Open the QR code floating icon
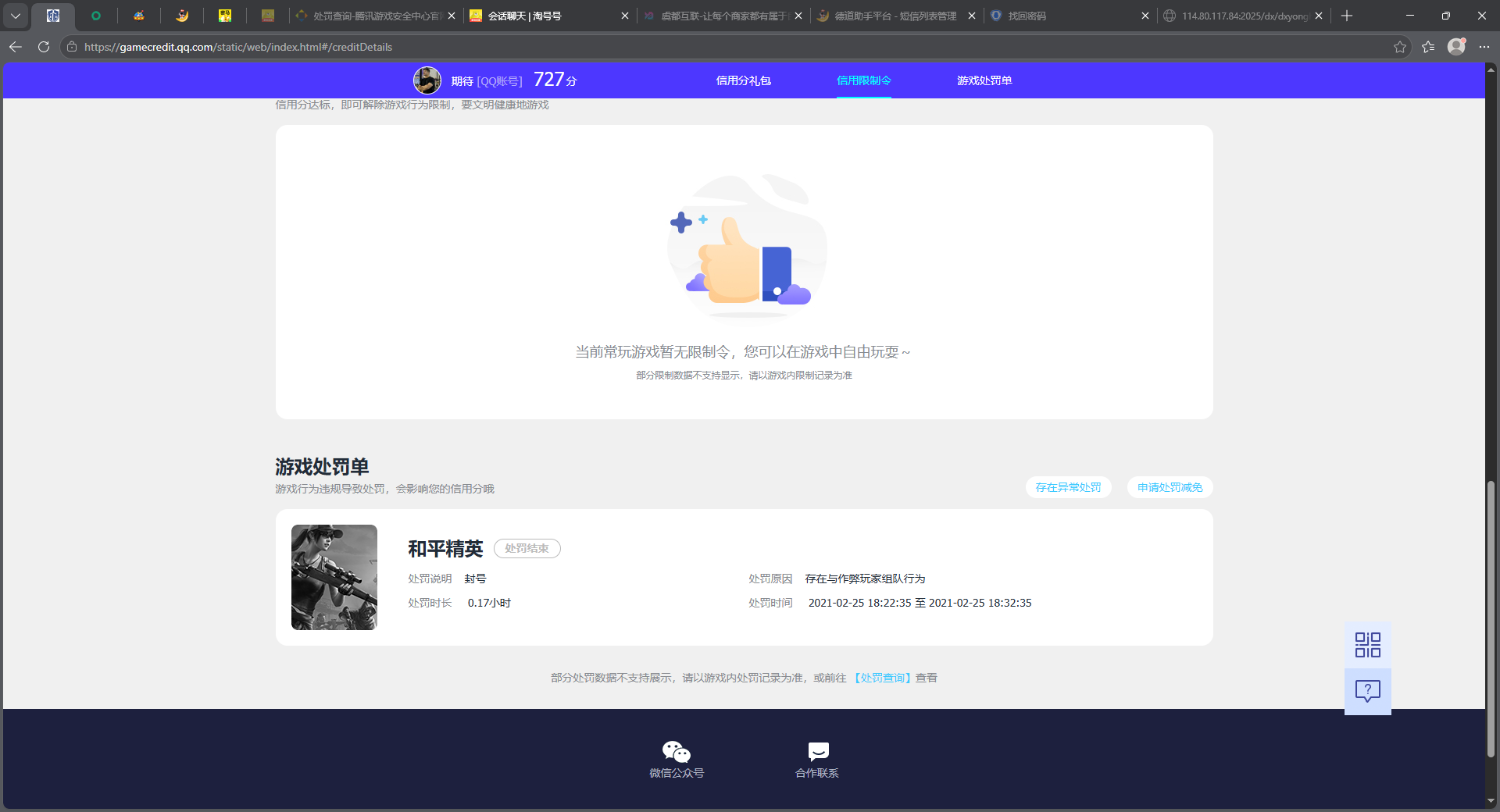 click(x=1368, y=645)
